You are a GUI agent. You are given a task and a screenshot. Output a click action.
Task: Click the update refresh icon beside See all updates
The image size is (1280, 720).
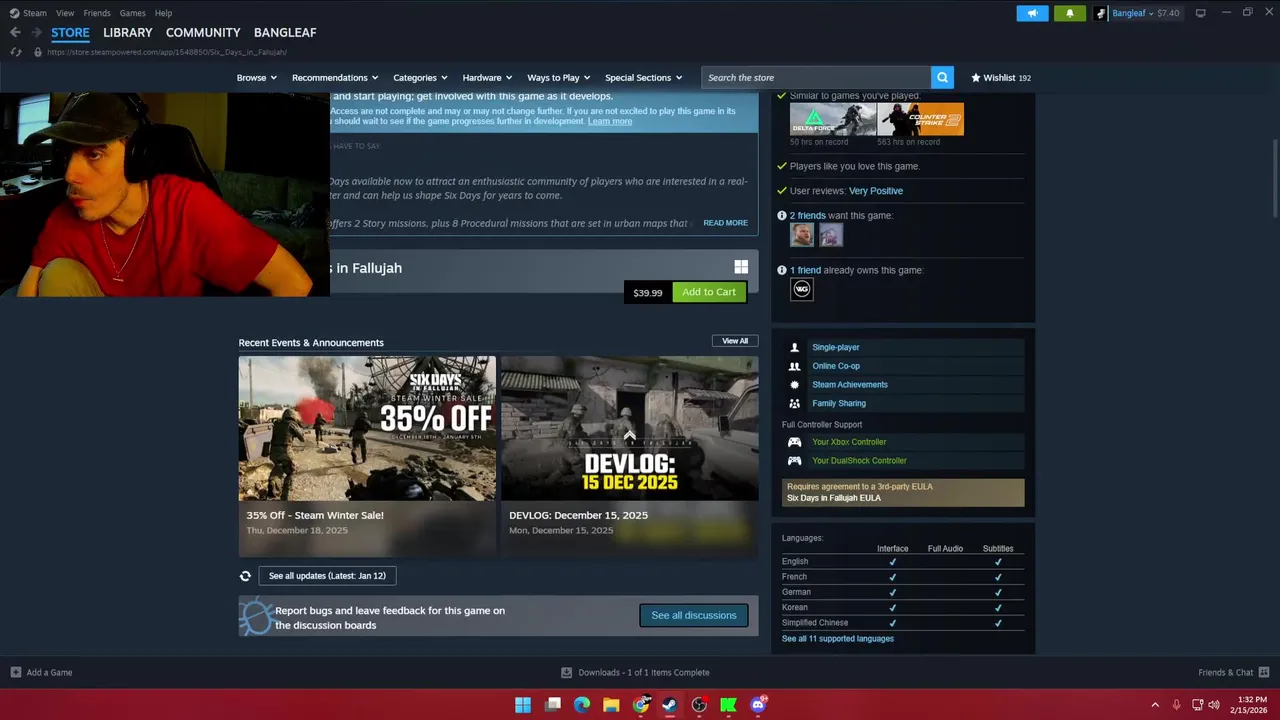(245, 576)
